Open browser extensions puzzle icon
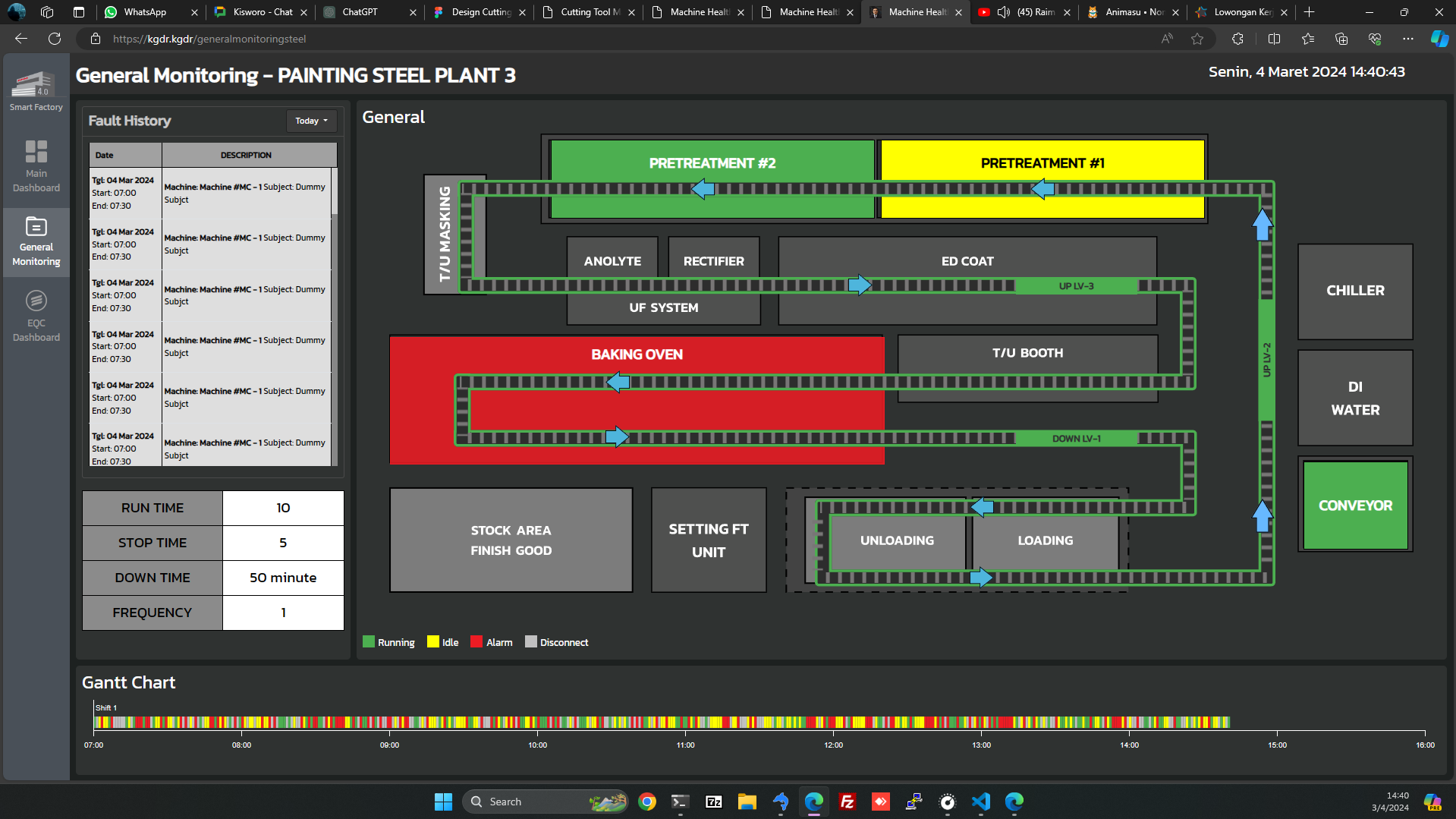 tap(1237, 39)
